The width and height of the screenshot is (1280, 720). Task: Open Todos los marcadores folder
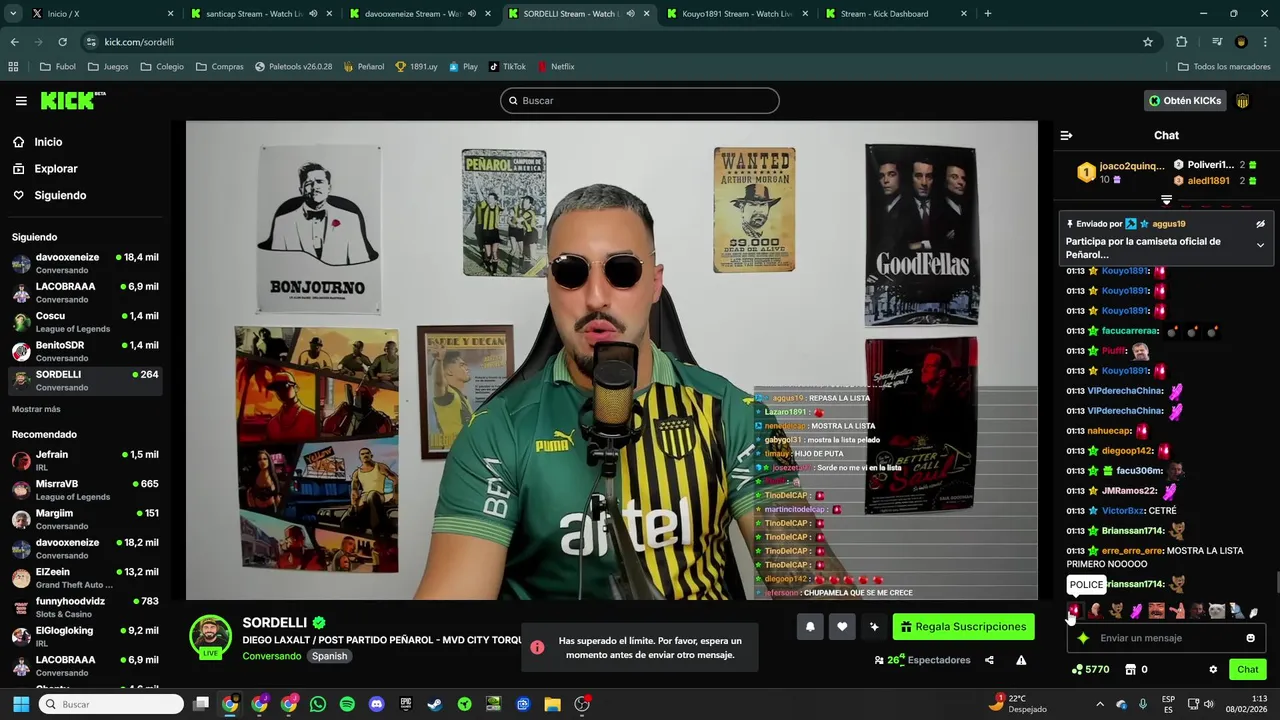point(1224,67)
